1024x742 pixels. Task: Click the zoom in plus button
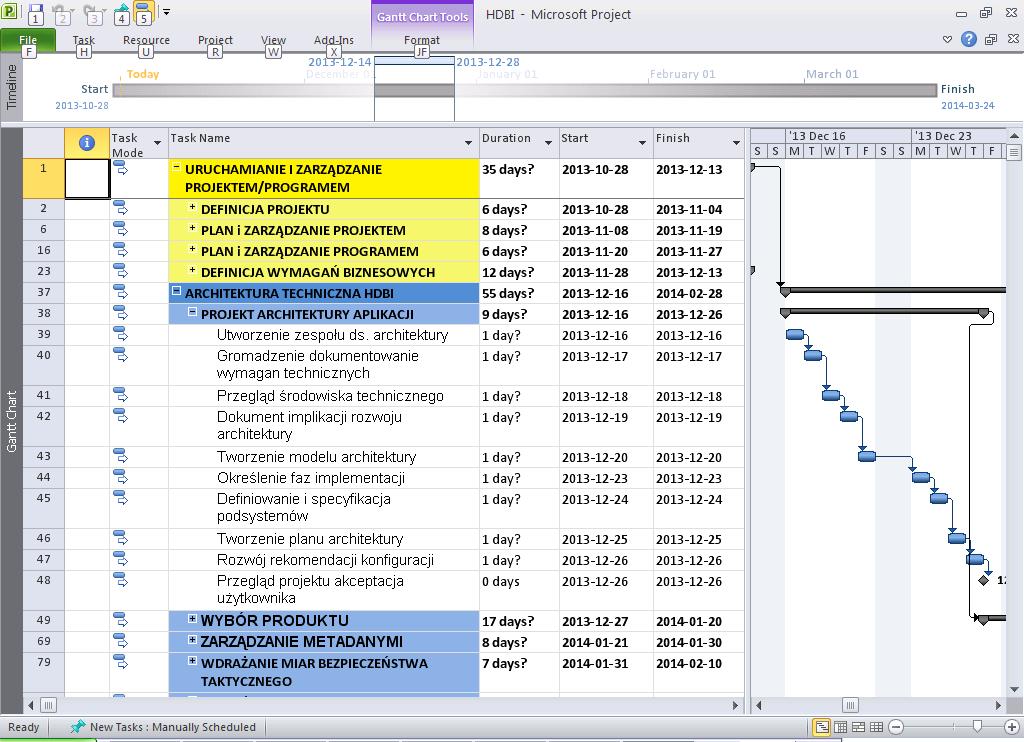point(1012,727)
